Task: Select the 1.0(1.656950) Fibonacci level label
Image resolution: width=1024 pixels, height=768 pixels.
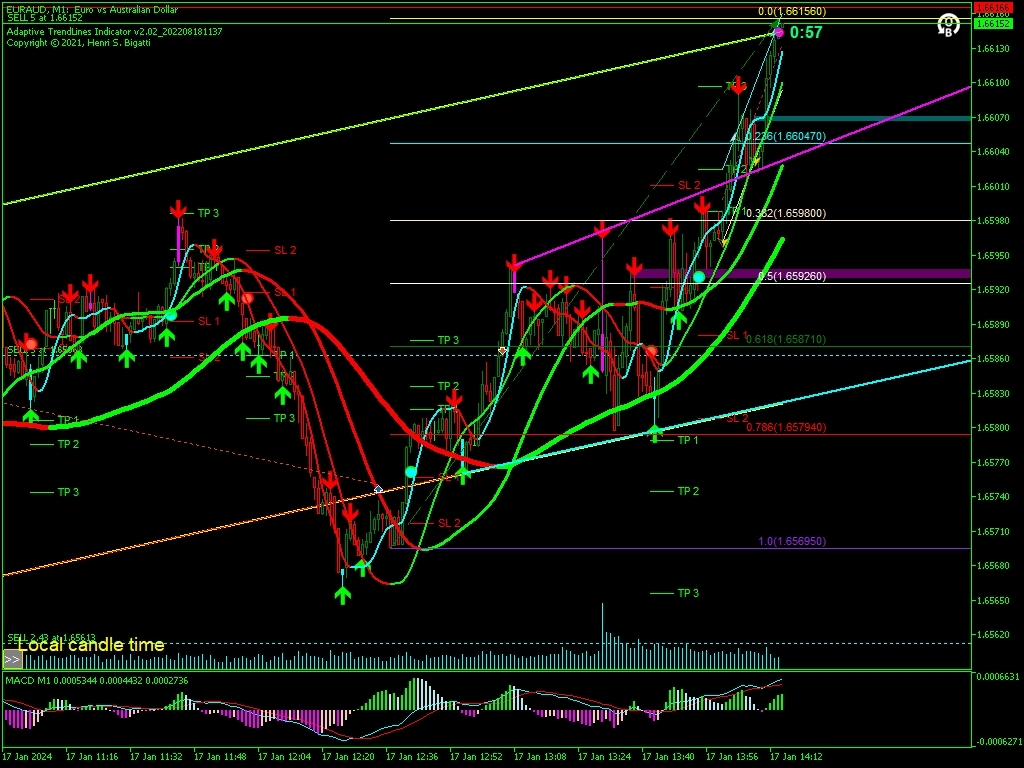Action: click(792, 541)
